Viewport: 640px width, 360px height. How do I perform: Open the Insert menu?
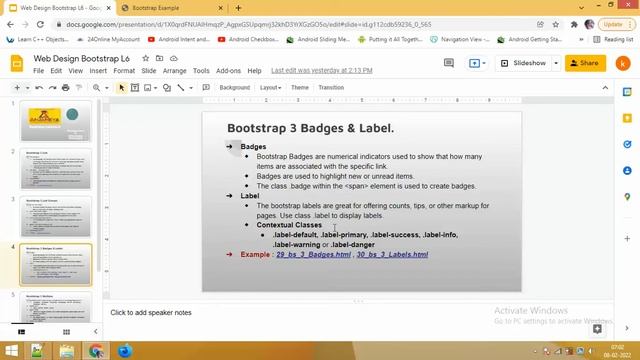point(98,71)
